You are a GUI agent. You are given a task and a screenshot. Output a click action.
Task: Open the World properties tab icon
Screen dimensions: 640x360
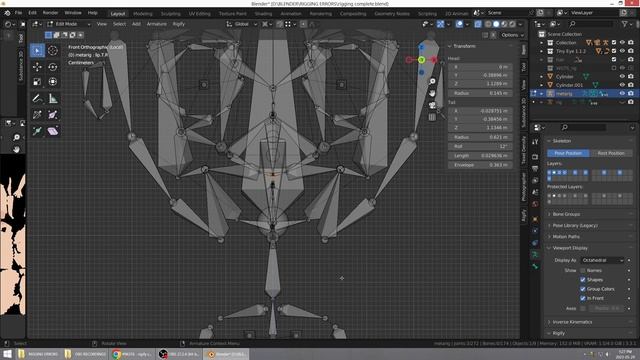[x=535, y=204]
